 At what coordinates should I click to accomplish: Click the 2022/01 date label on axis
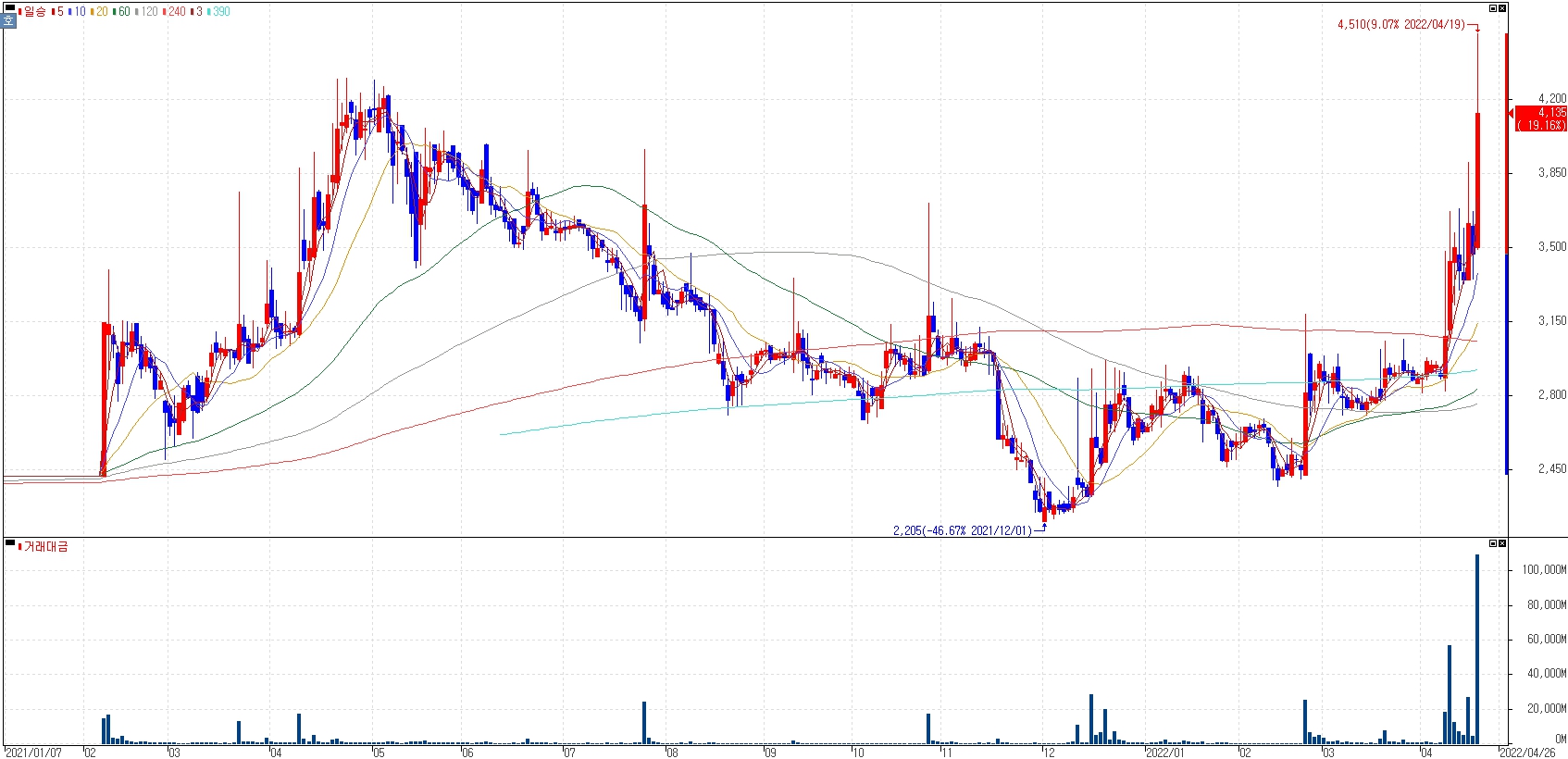pos(1164,753)
